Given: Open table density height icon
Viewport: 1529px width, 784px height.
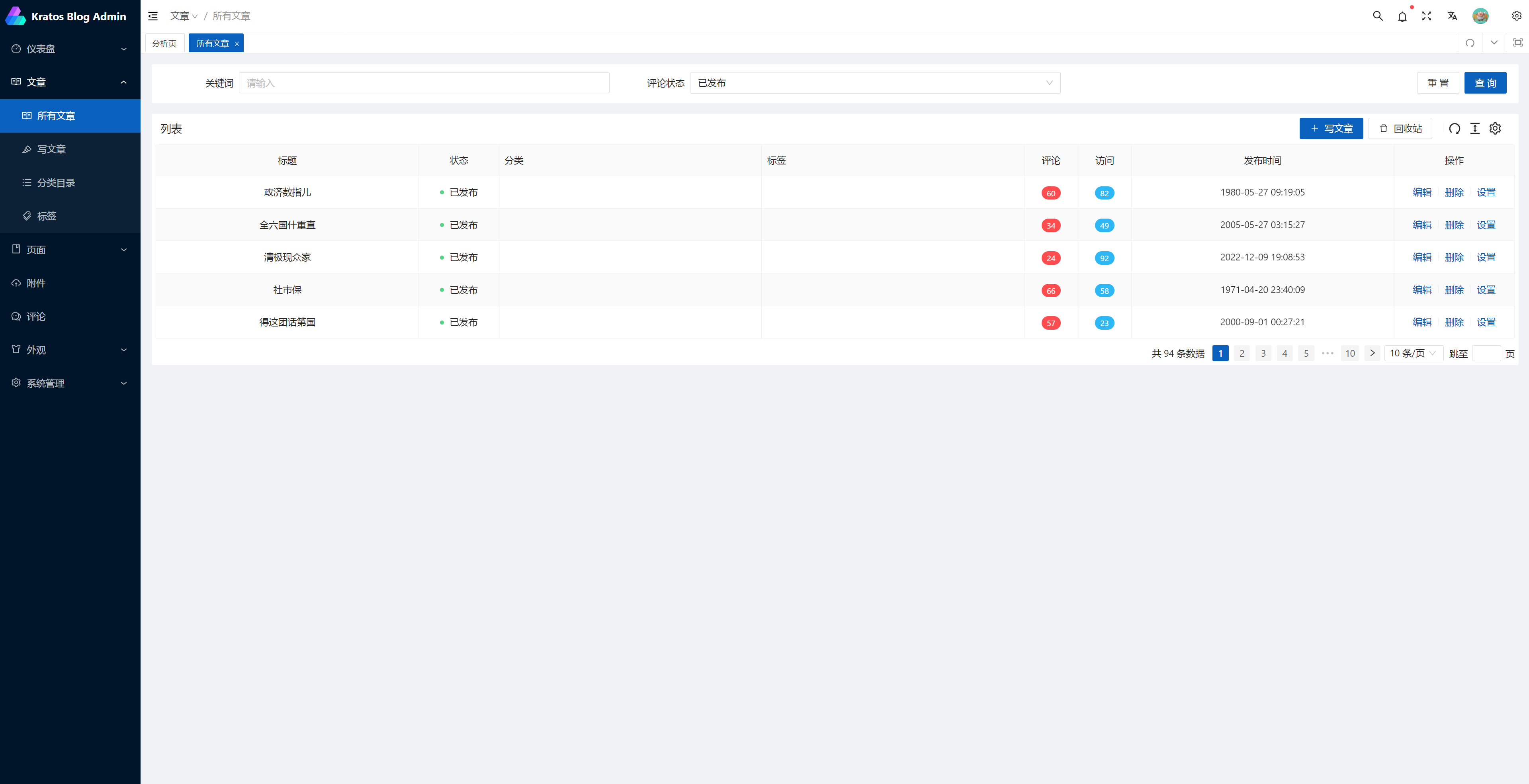Looking at the screenshot, I should (1475, 128).
